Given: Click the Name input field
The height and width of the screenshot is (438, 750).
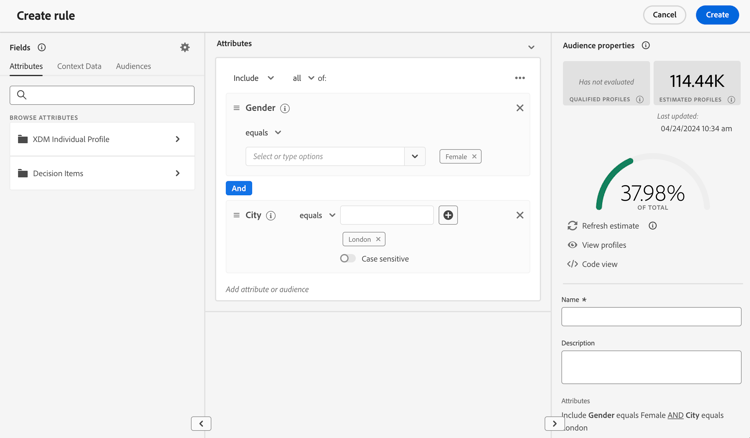Looking at the screenshot, I should pyautogui.click(x=651, y=317).
